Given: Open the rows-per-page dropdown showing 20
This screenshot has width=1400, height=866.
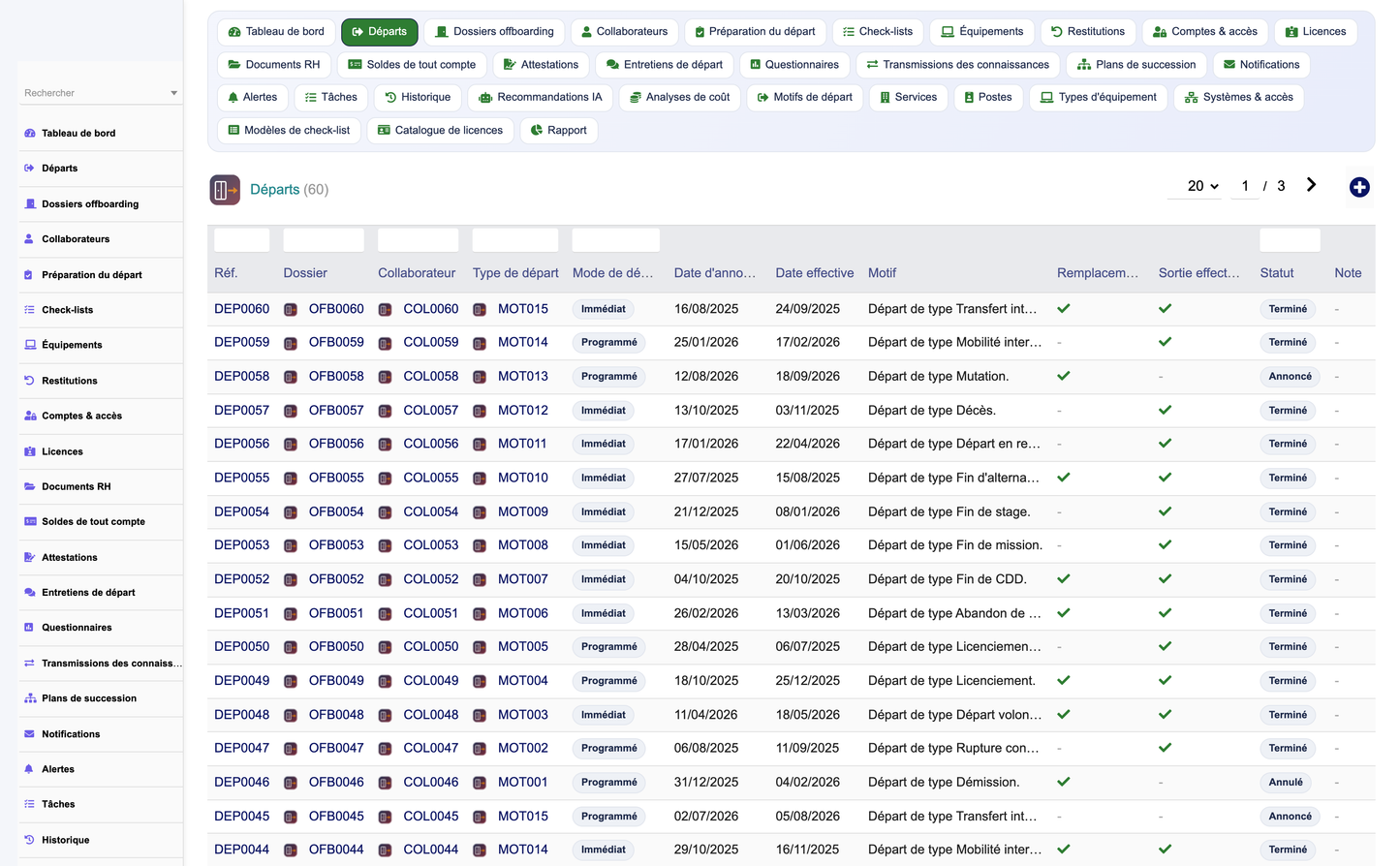Looking at the screenshot, I should coord(1202,186).
